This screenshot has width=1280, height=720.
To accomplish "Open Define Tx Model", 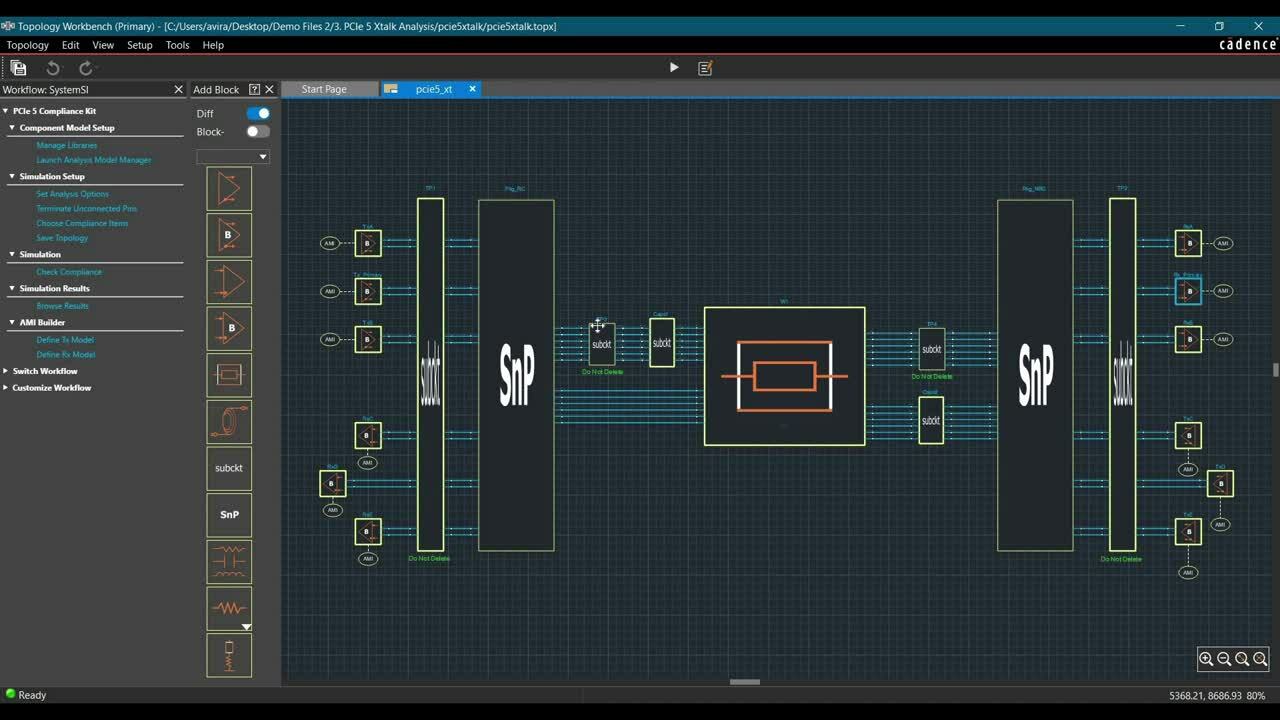I will (65, 340).
